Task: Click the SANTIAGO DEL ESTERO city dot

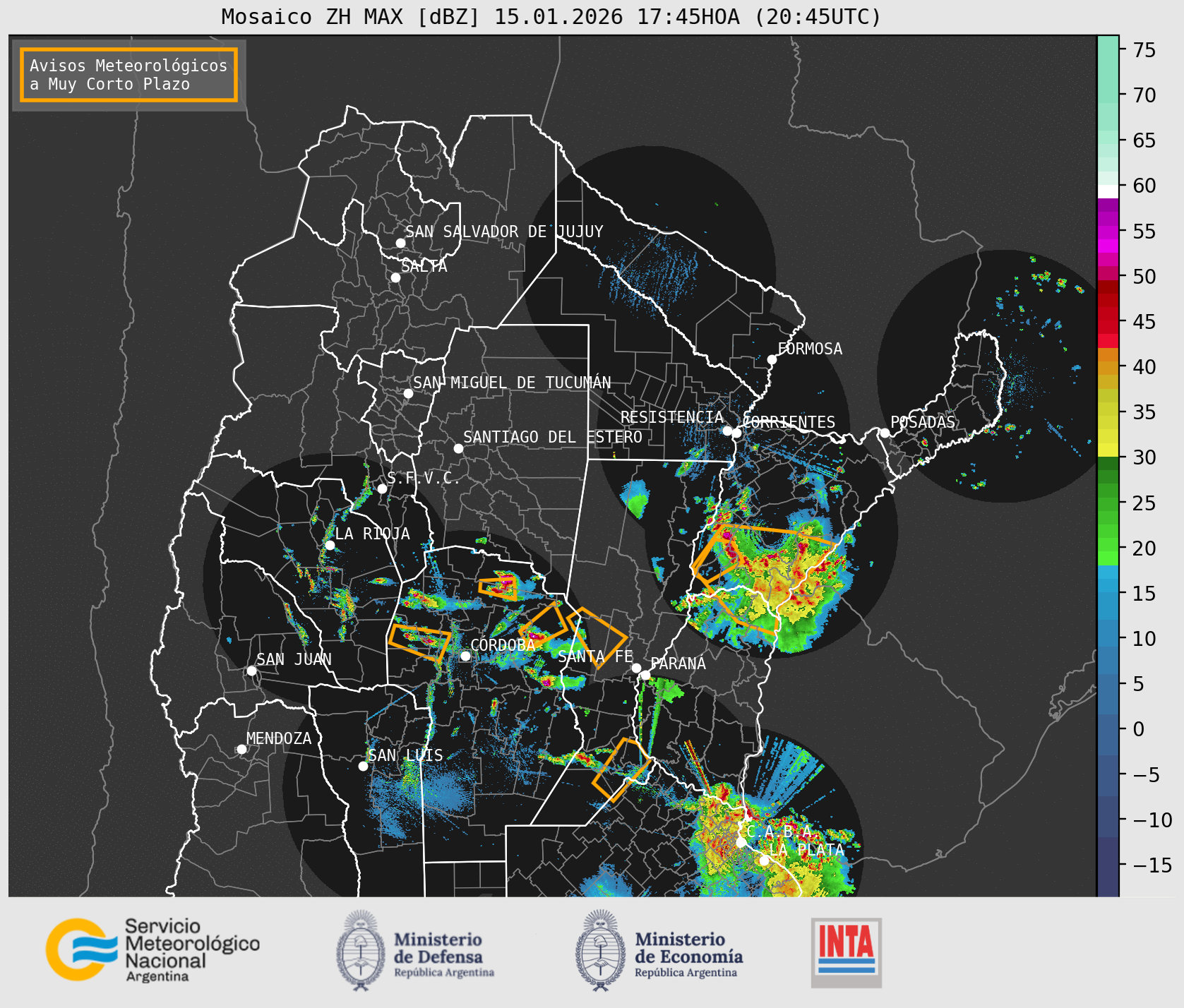Action: 458,448
